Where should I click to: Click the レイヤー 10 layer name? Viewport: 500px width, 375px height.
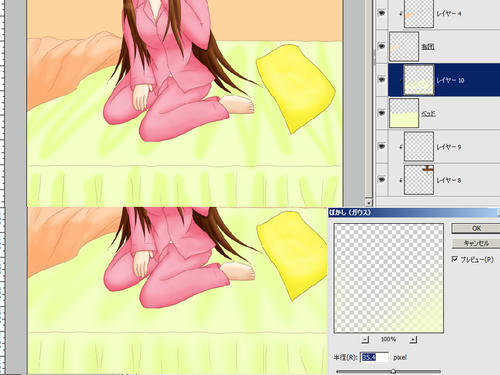[450, 80]
